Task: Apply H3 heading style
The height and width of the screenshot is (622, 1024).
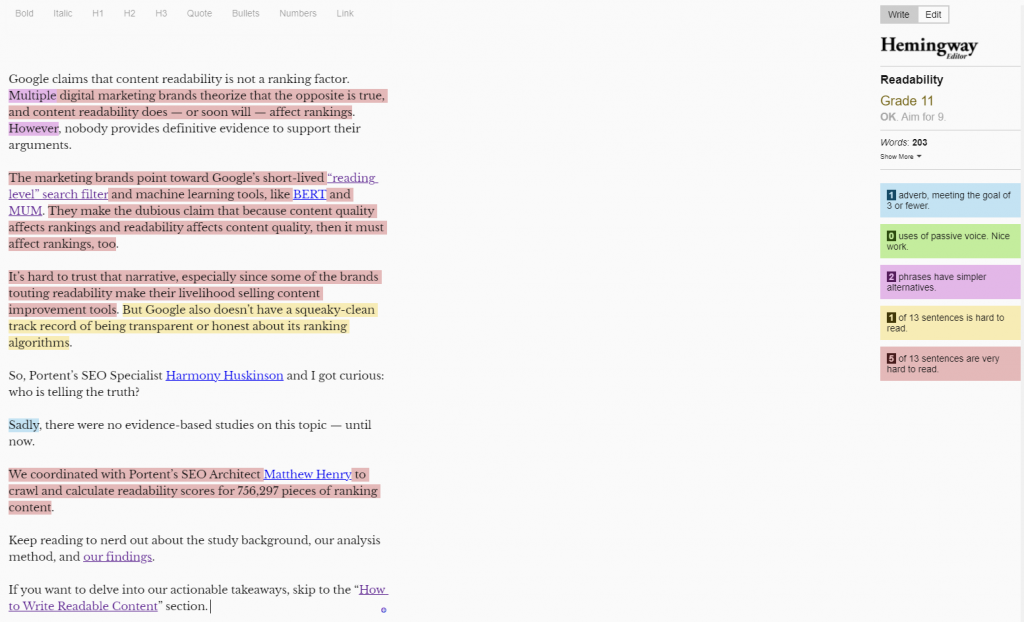Action: (161, 14)
